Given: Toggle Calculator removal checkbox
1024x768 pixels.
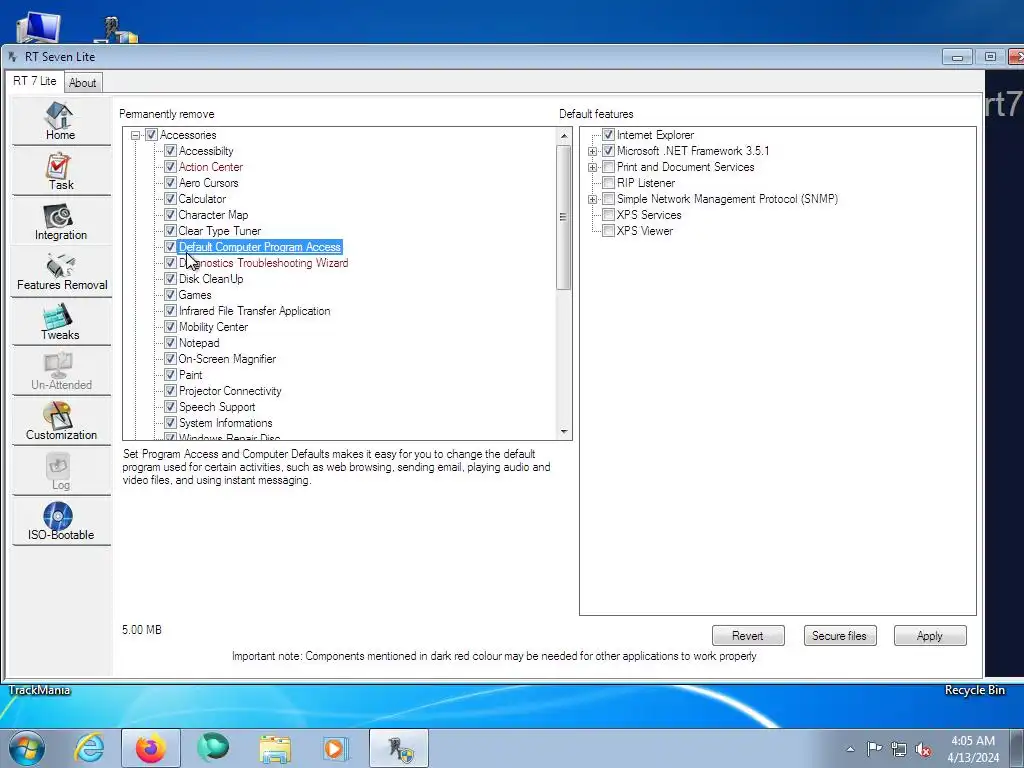Looking at the screenshot, I should tap(170, 199).
